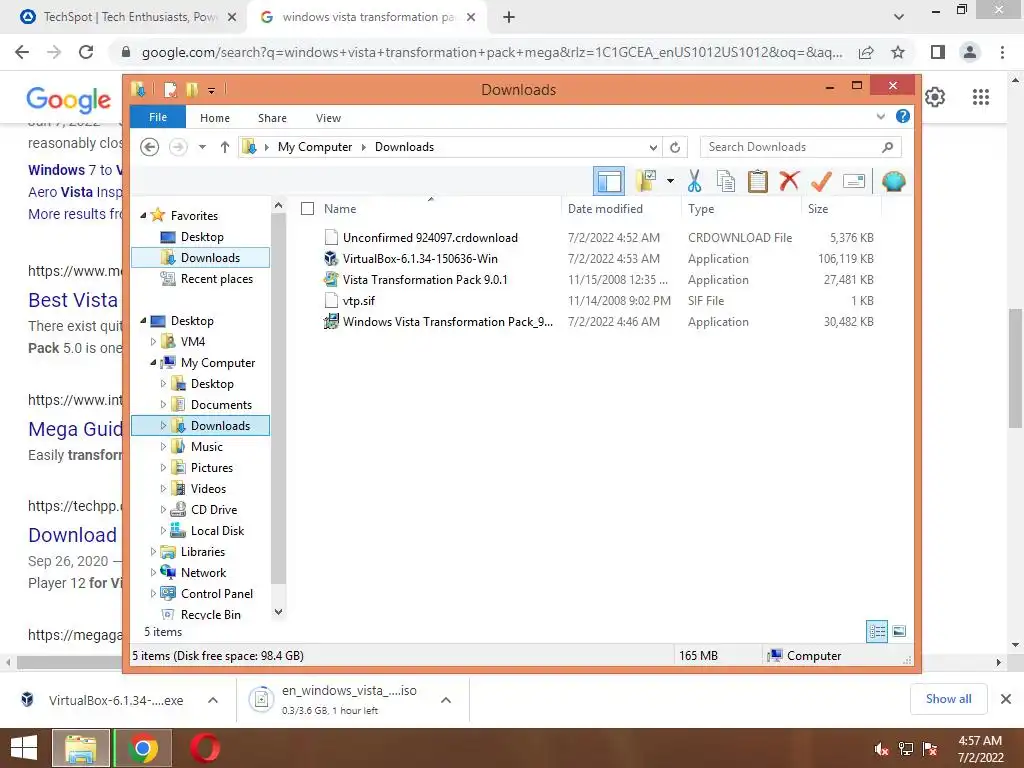The height and width of the screenshot is (768, 1024).
Task: Click the Windows Start button
Action: pyautogui.click(x=23, y=748)
